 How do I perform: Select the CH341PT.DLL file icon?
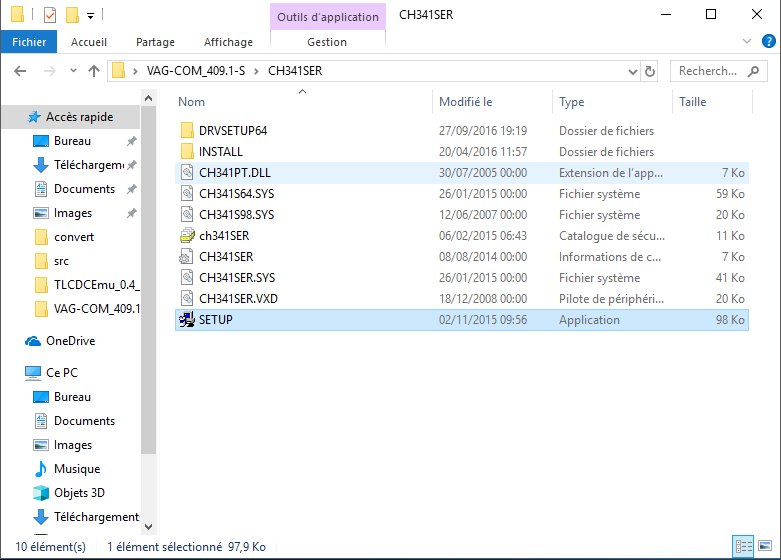[187, 173]
